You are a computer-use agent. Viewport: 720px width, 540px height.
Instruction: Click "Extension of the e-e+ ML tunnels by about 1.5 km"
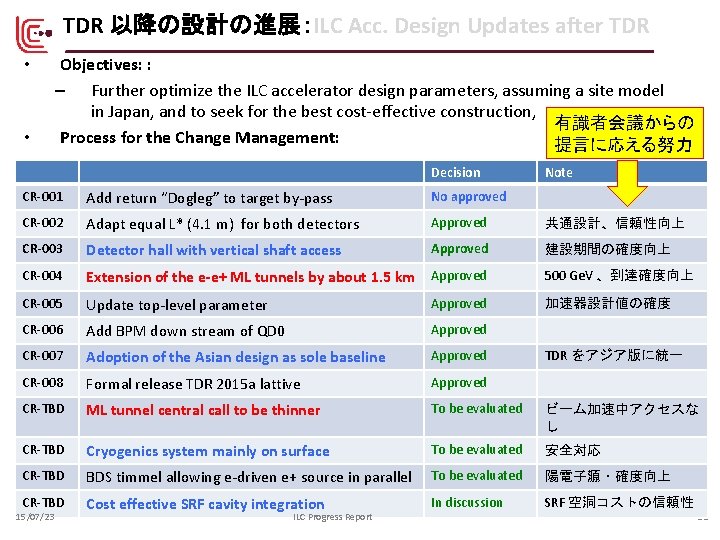point(250,277)
